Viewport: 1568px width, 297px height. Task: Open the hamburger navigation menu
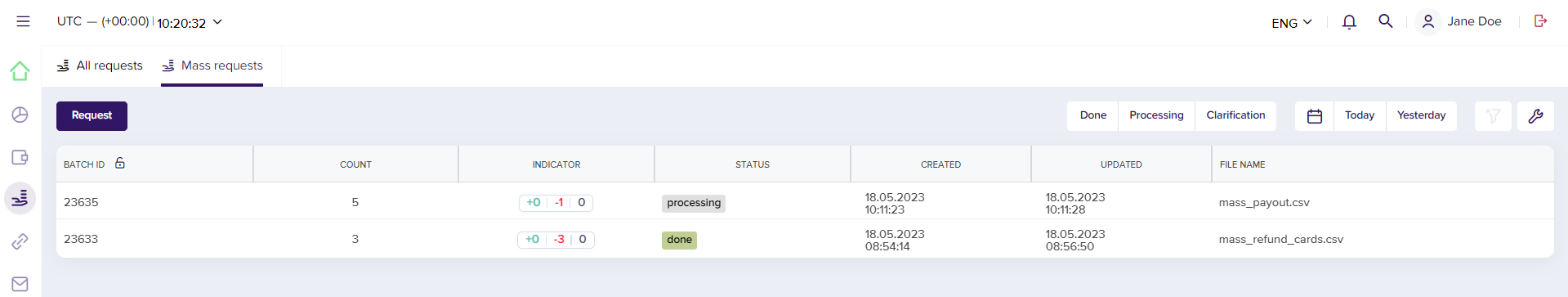click(23, 21)
